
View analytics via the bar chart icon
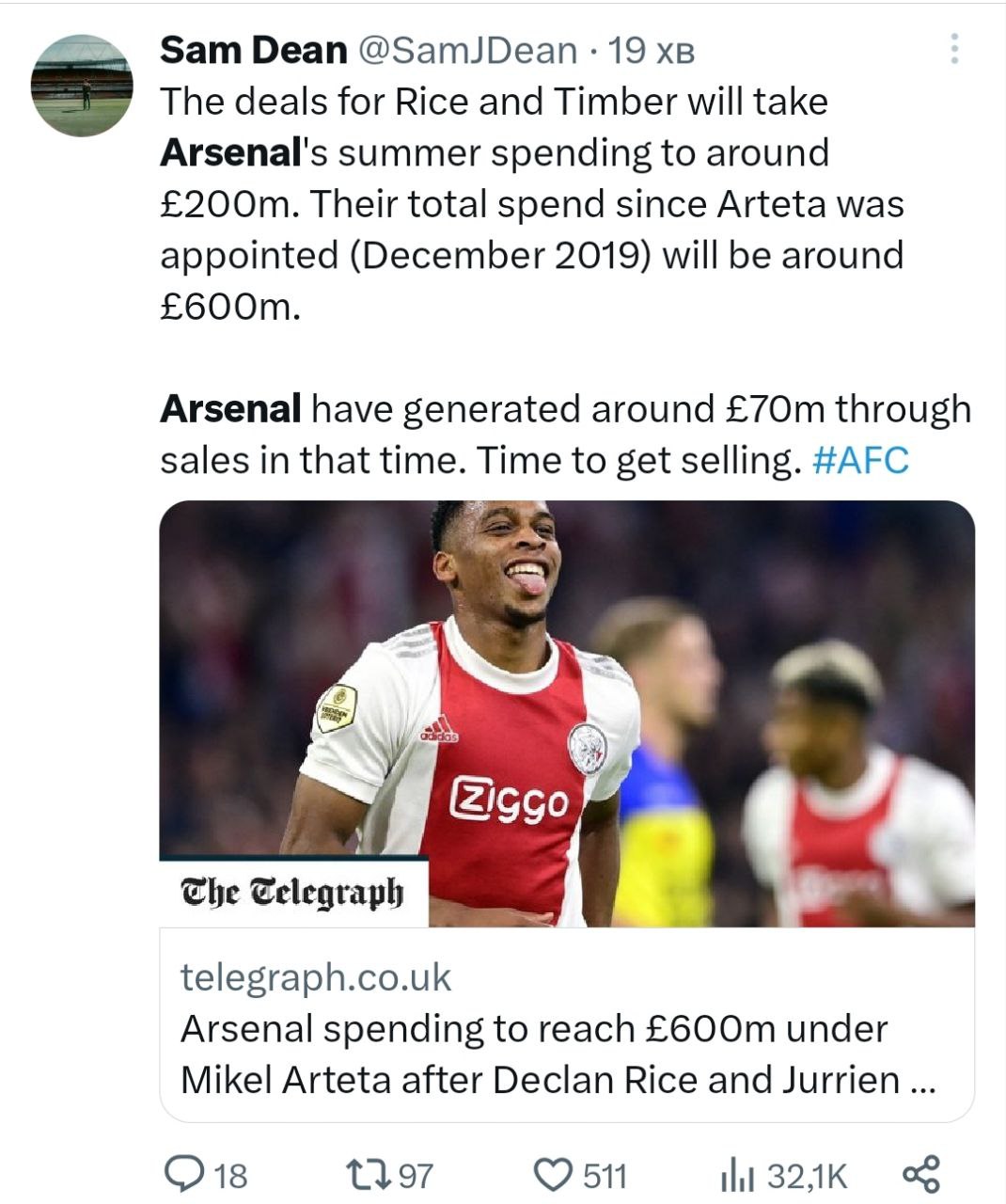[x=738, y=1175]
